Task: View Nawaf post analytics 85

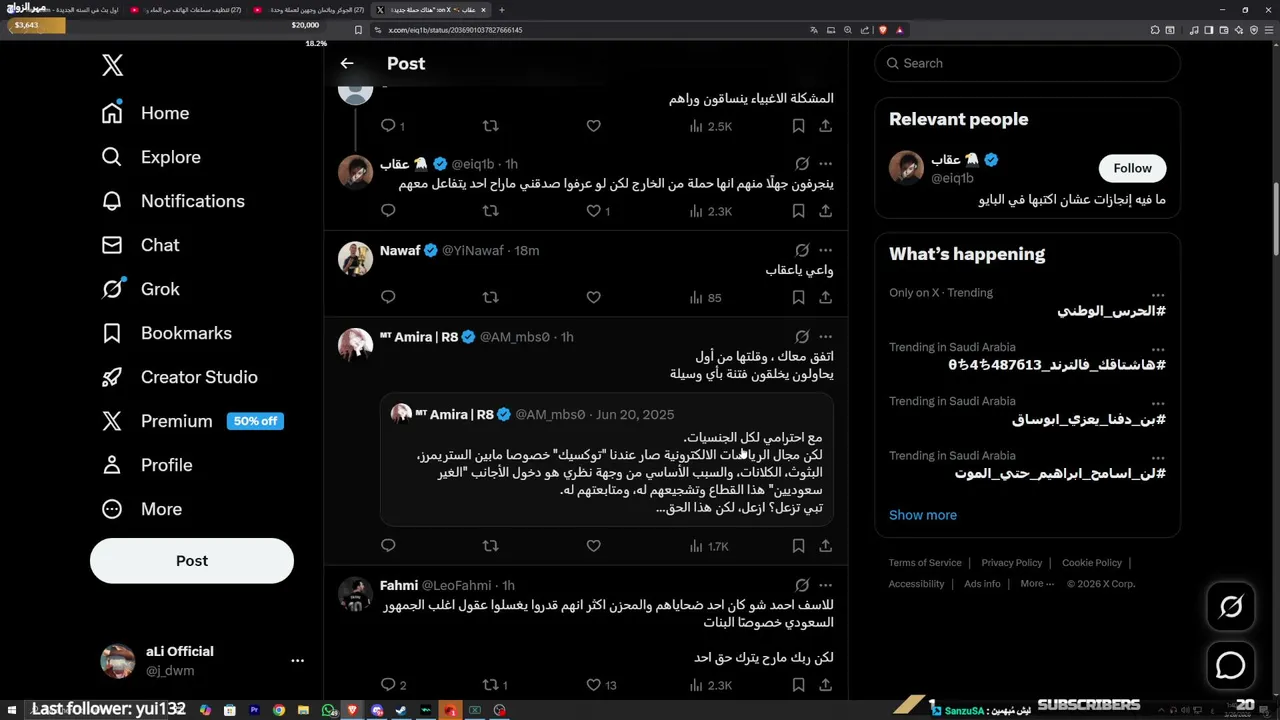Action: pos(705,297)
